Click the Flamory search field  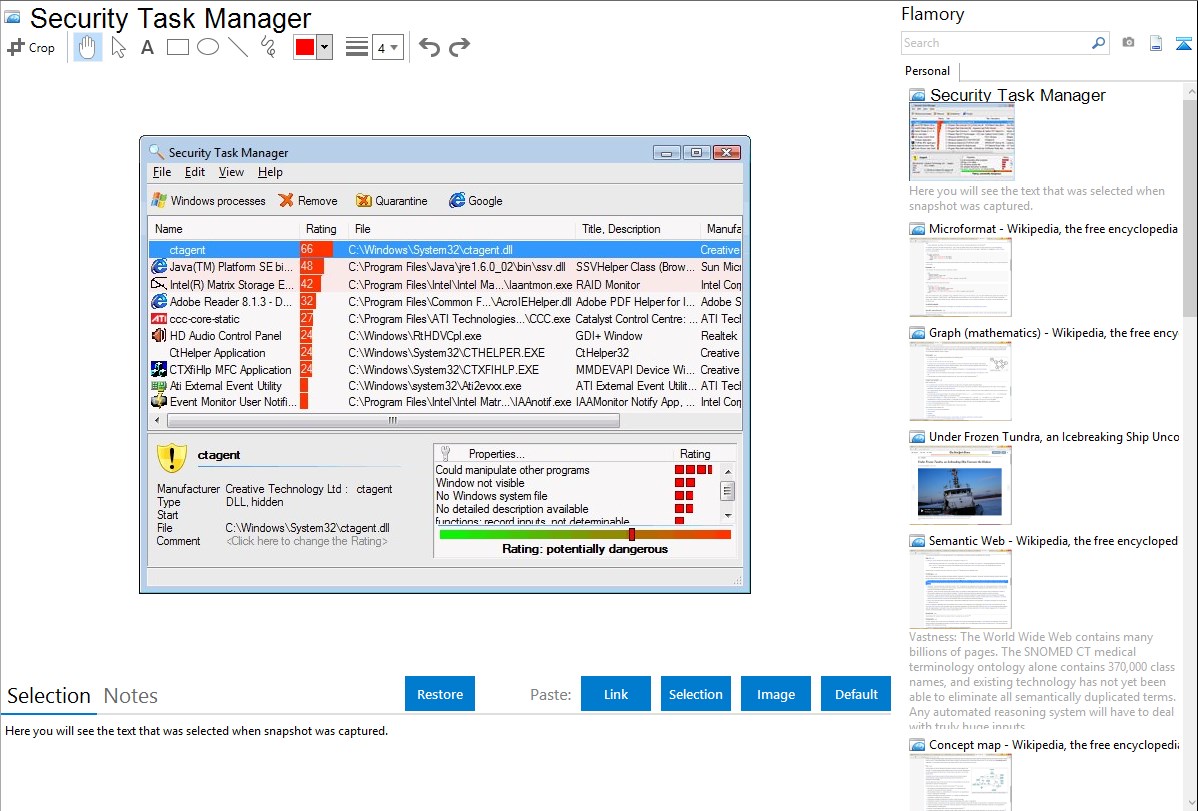pos(996,43)
